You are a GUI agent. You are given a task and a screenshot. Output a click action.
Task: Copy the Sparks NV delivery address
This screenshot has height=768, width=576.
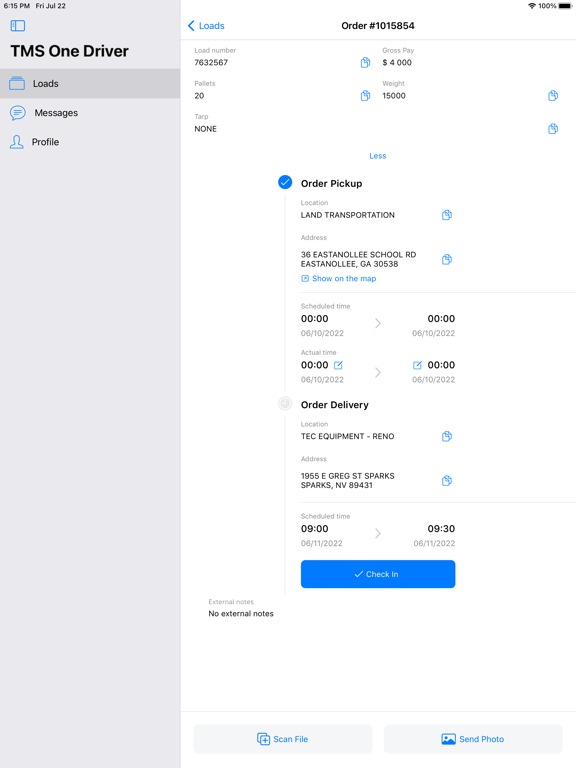tap(447, 480)
